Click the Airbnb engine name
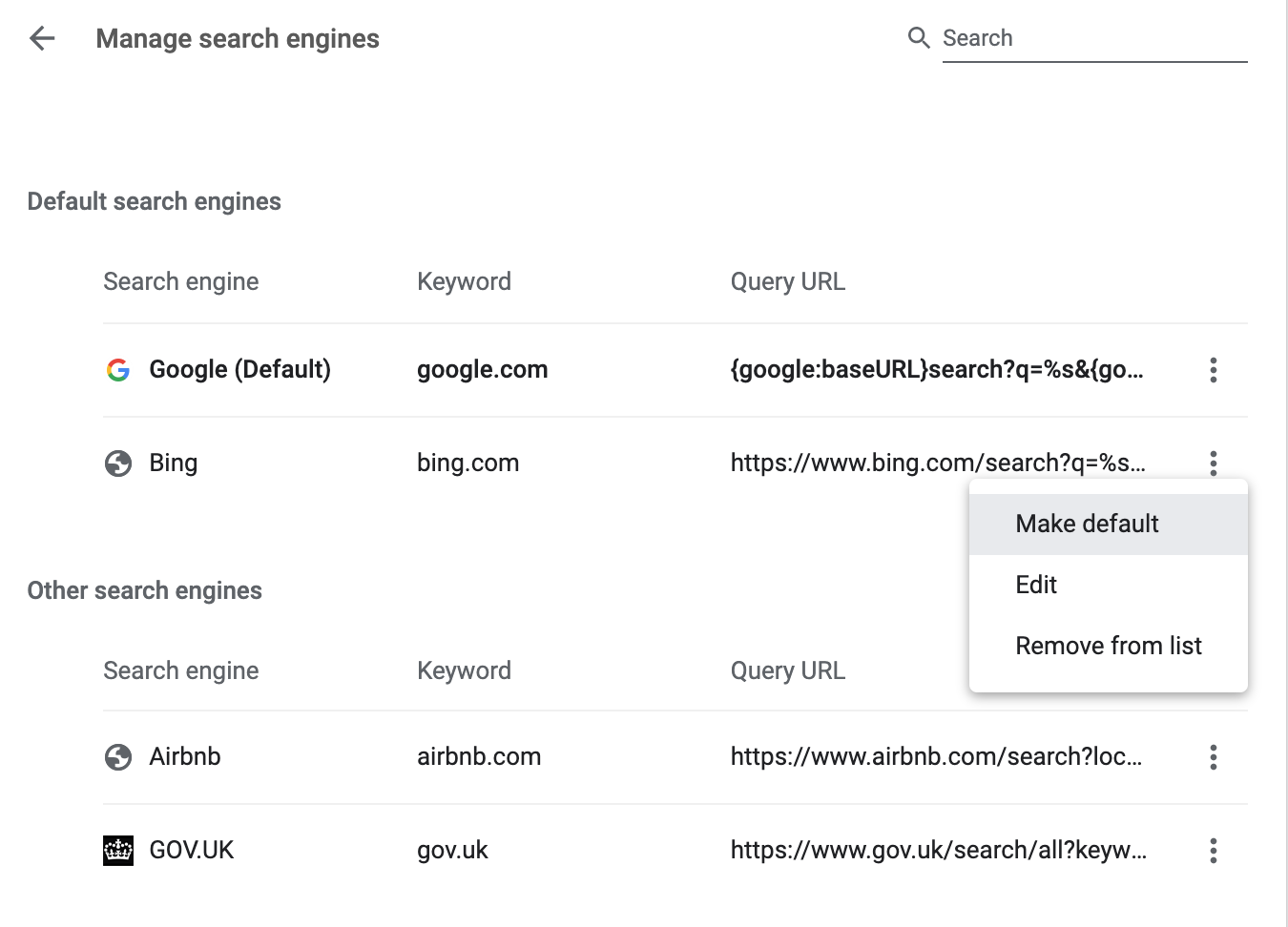Screen dimensions: 1288x927 coord(185,757)
